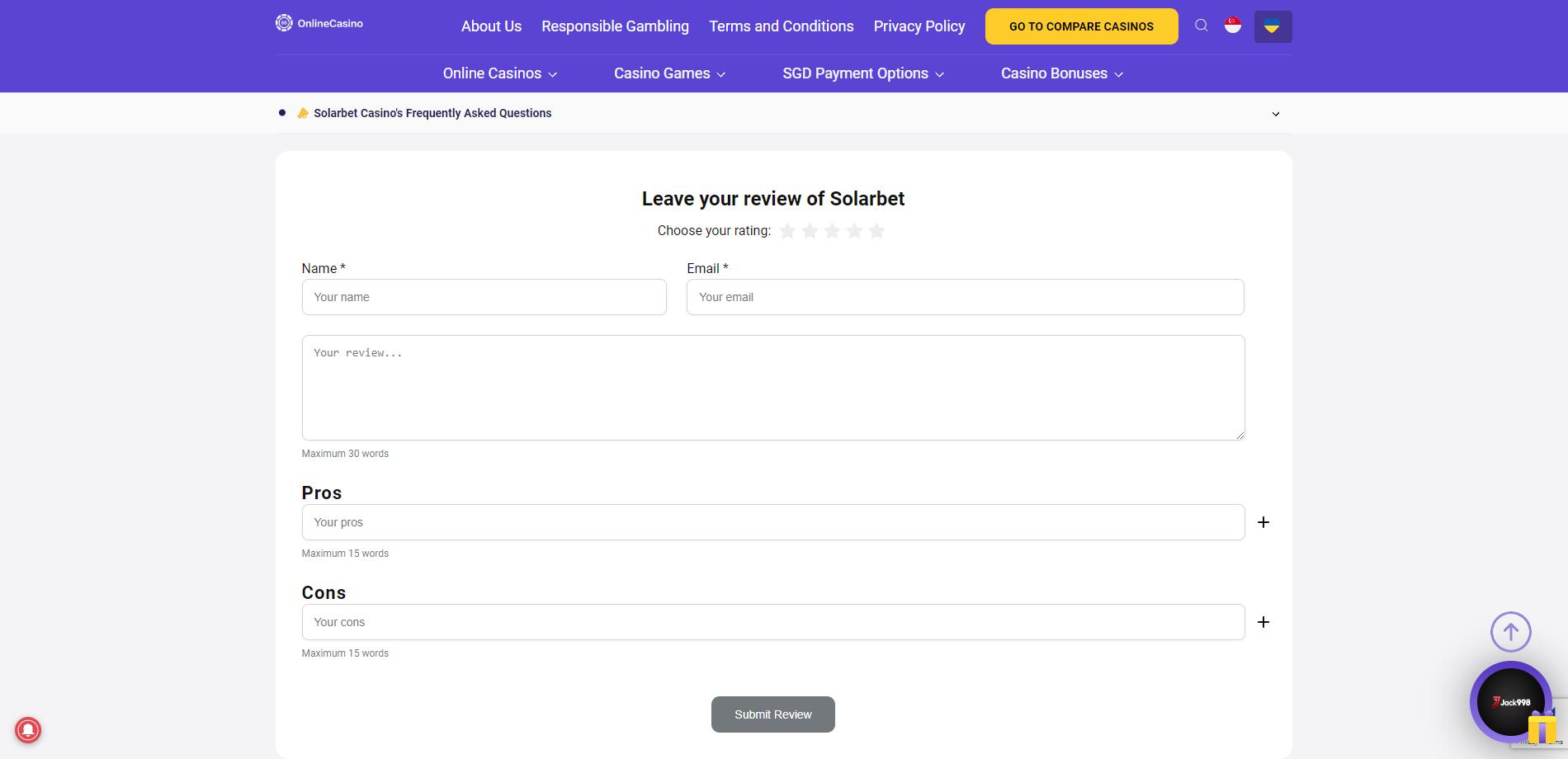Viewport: 1568px width, 759px height.
Task: Open the About Us page
Action: [x=491, y=26]
